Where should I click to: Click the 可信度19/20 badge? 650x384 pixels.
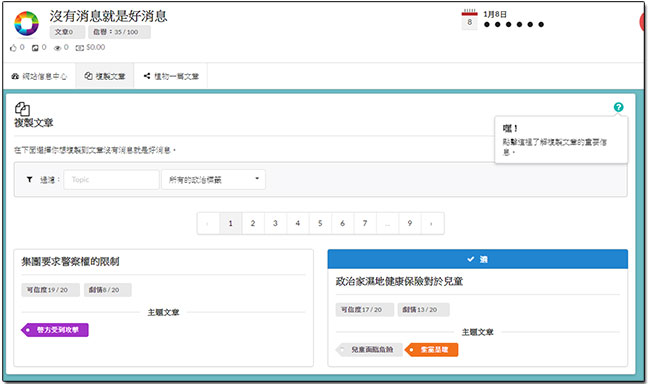click(x=50, y=290)
